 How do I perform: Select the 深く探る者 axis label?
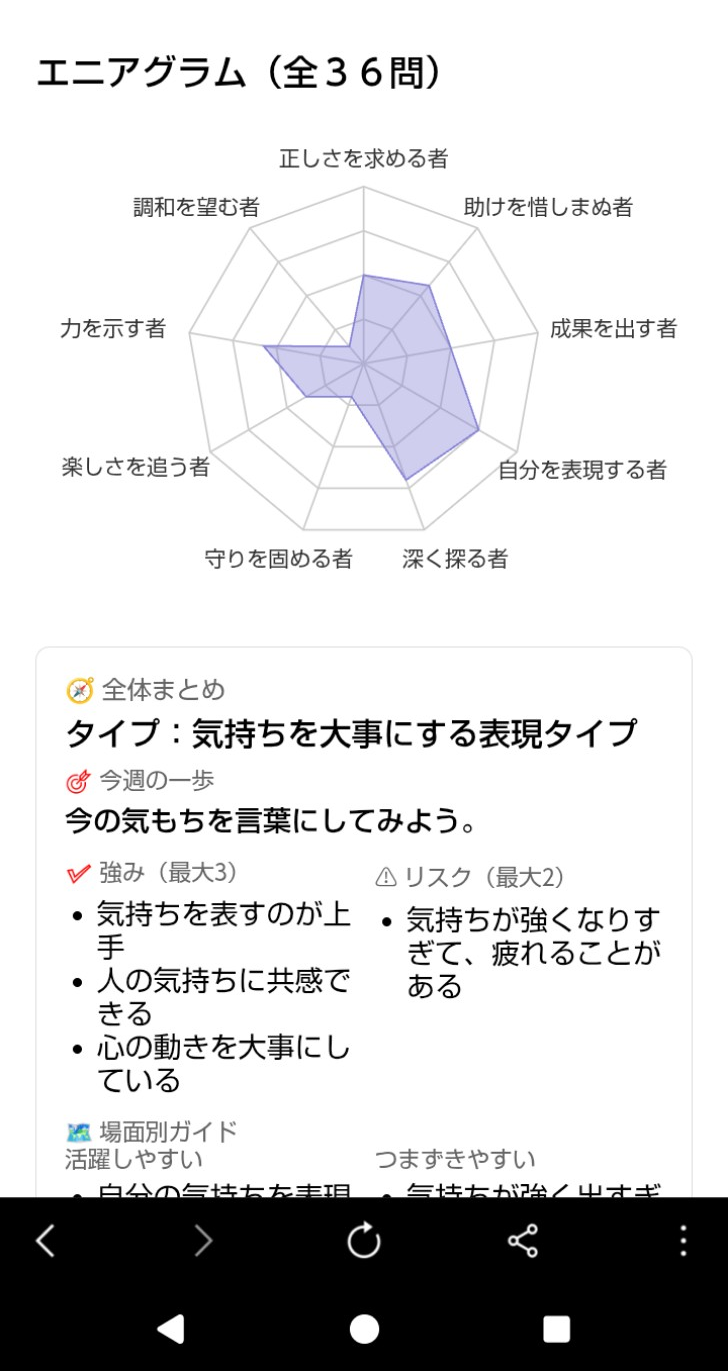point(455,558)
